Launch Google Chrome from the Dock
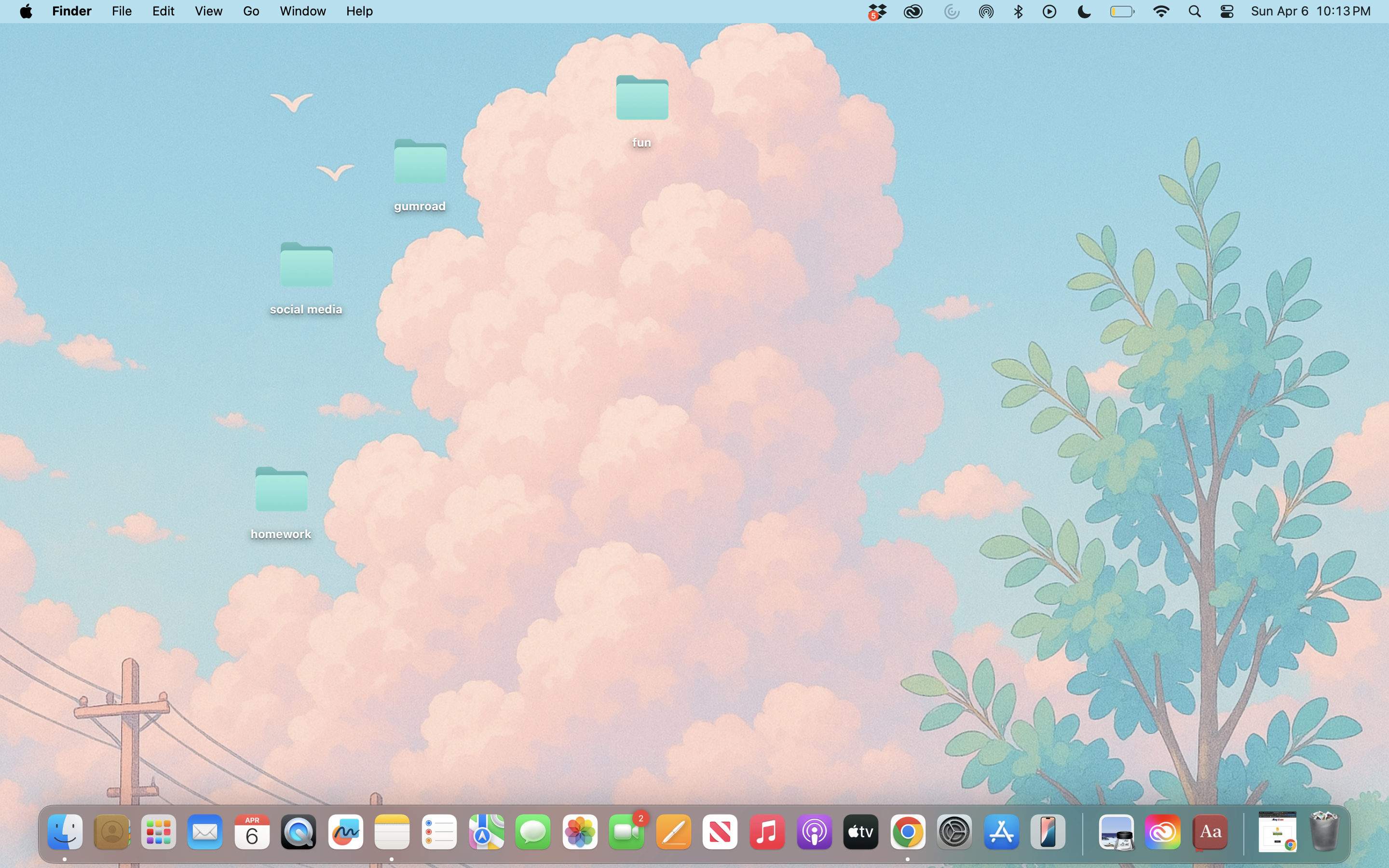Screen dimensions: 1389x868 tap(908, 832)
